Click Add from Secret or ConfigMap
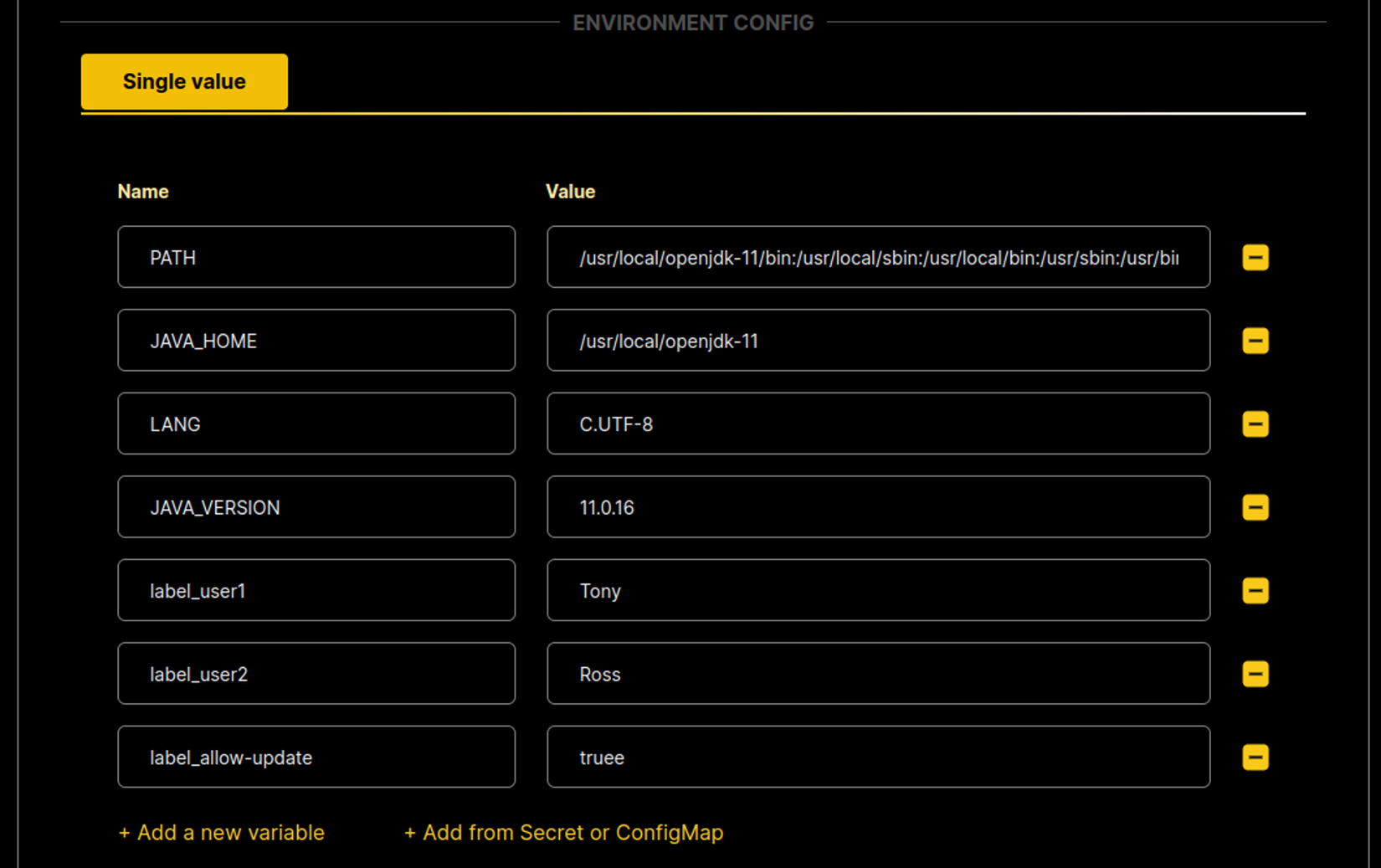The image size is (1381, 868). [564, 833]
